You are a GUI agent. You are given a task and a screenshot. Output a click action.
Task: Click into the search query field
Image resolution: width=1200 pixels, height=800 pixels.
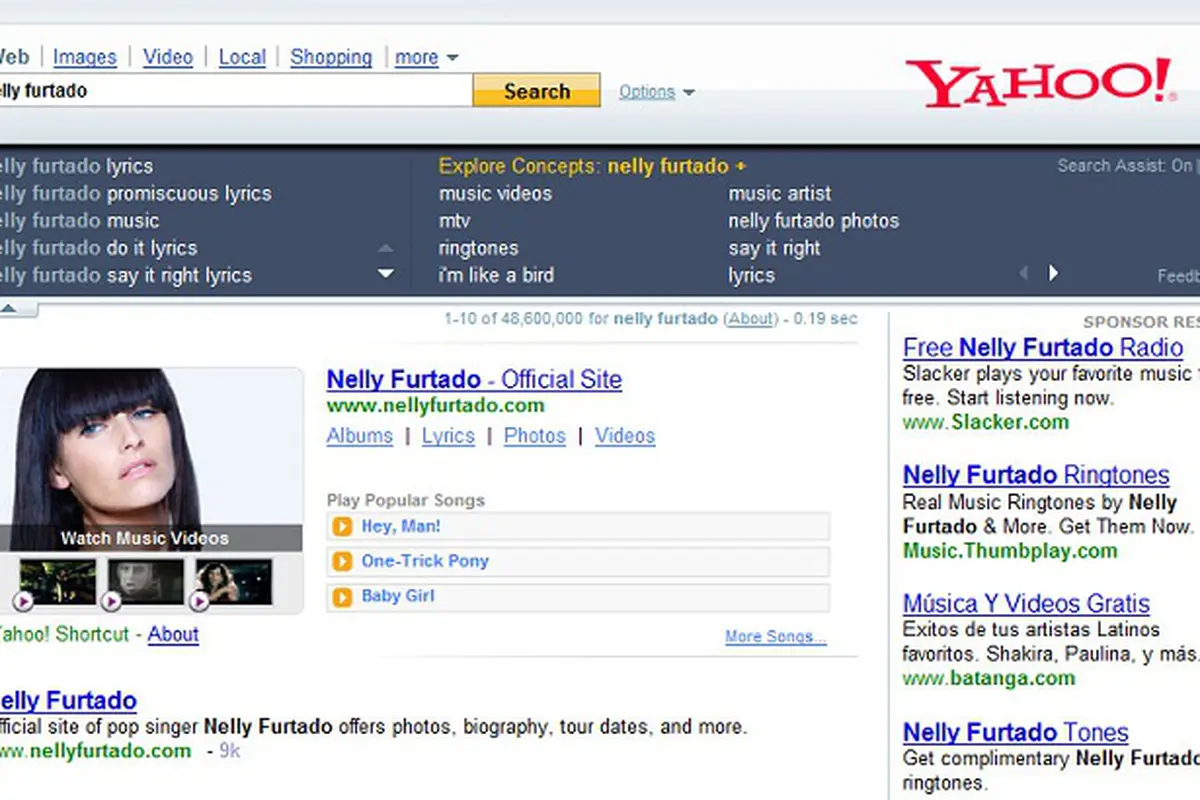[x=235, y=91]
